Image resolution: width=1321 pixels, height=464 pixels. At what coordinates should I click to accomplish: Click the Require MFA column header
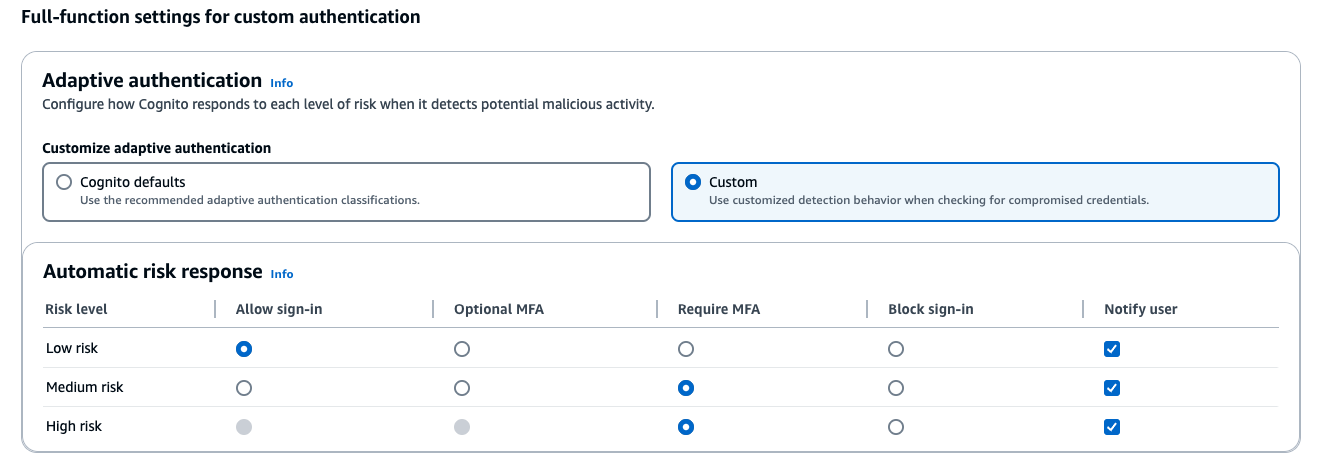[x=719, y=310]
